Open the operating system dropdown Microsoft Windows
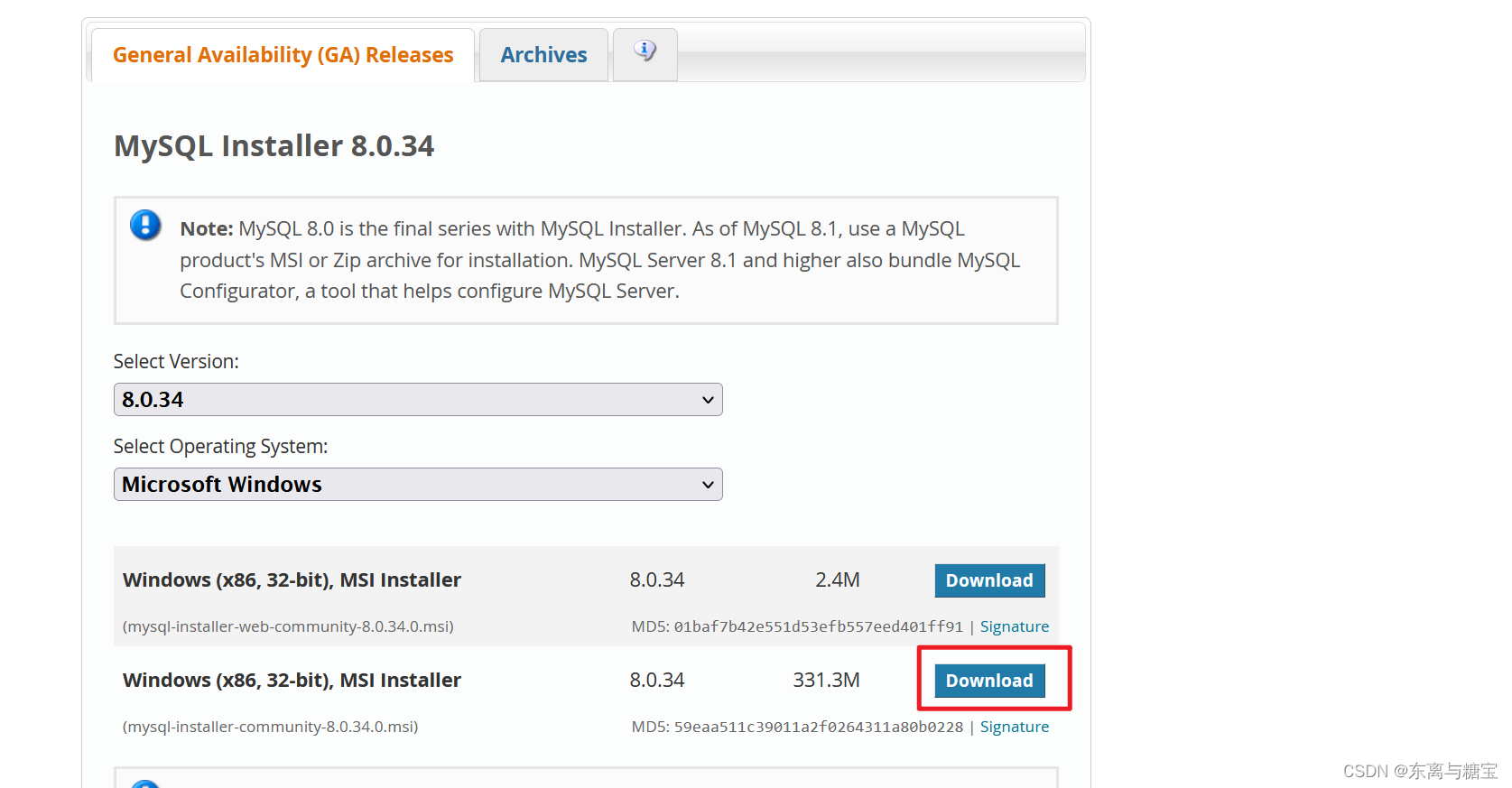 point(418,485)
